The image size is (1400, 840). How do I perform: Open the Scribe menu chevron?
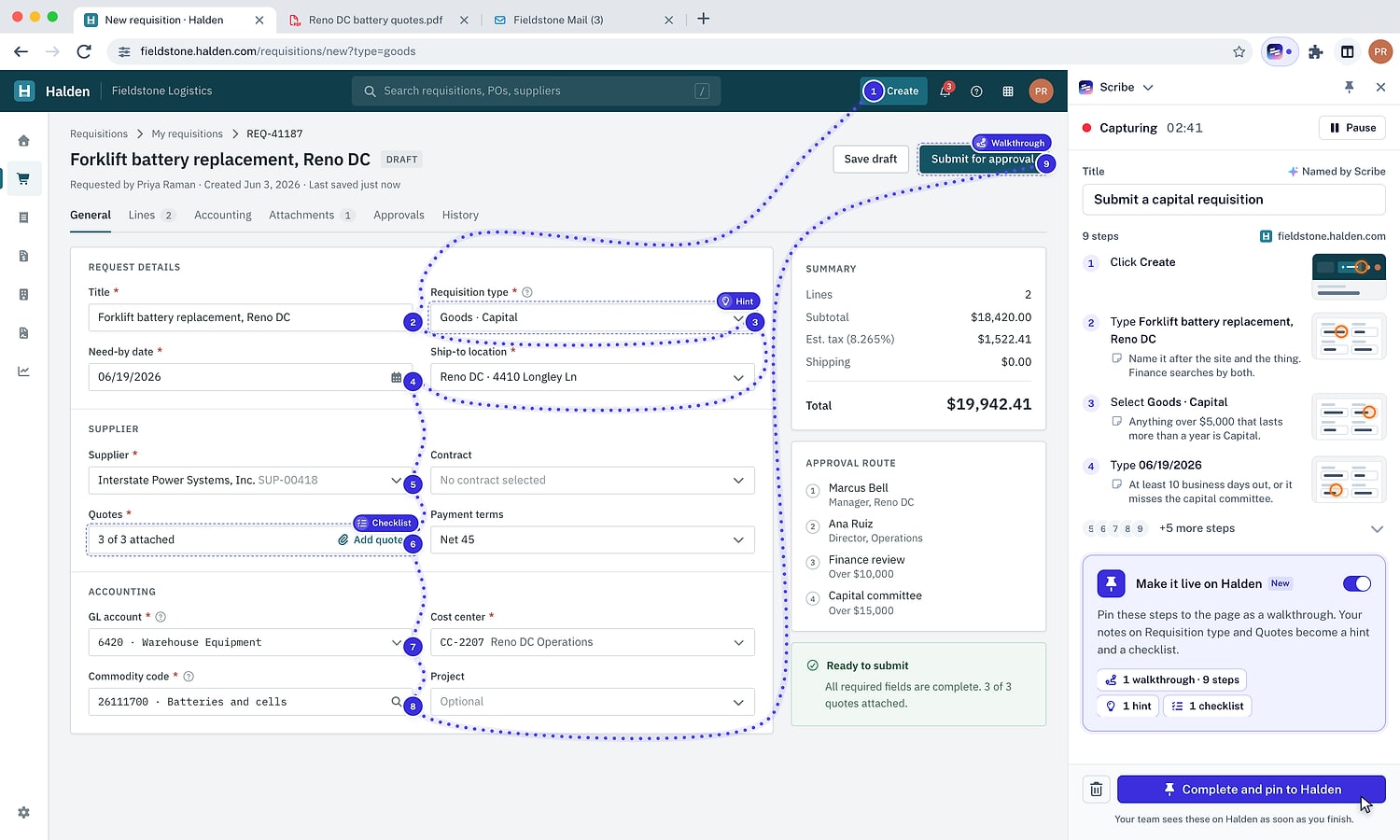click(1148, 87)
